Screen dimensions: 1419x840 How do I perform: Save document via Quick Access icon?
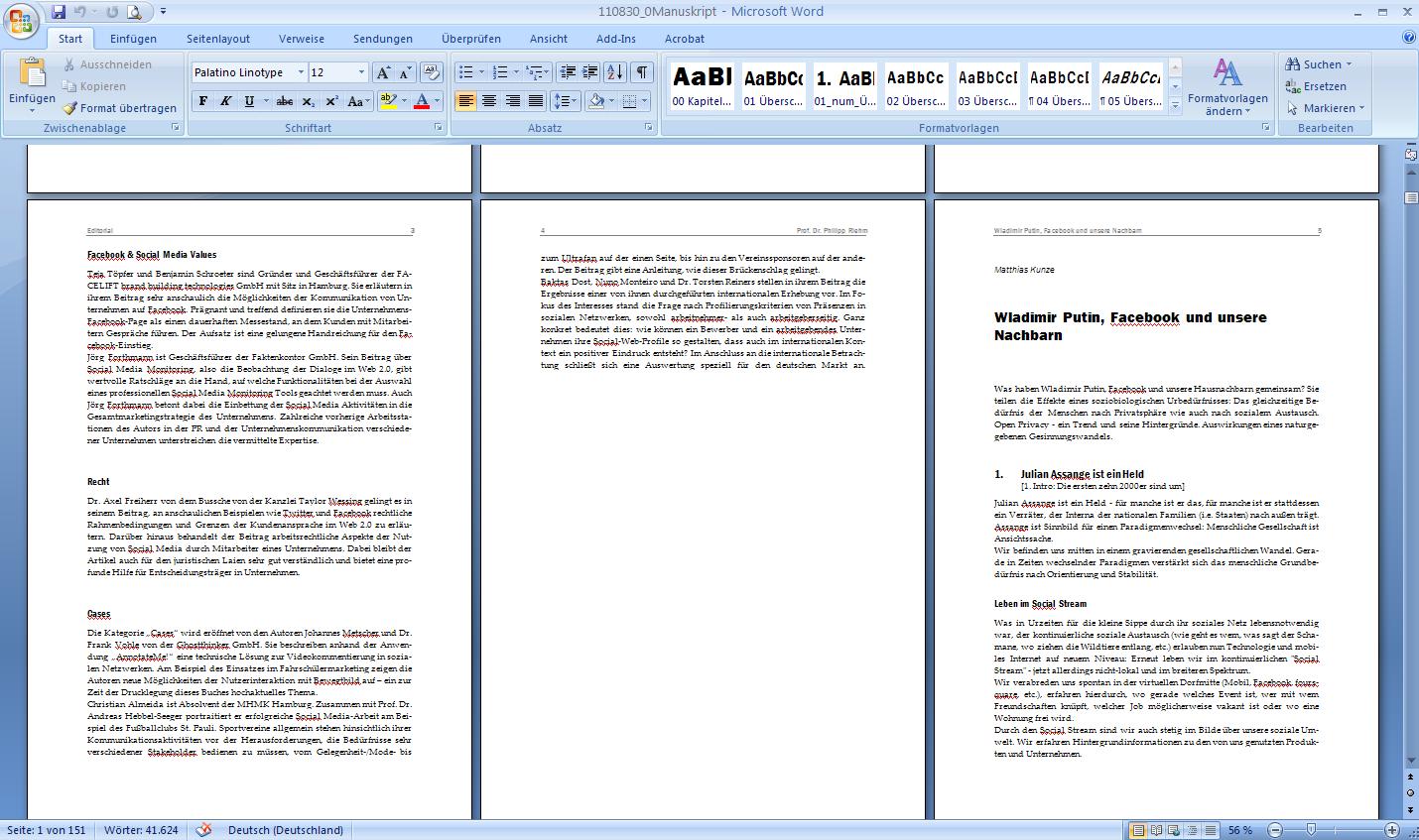coord(59,12)
